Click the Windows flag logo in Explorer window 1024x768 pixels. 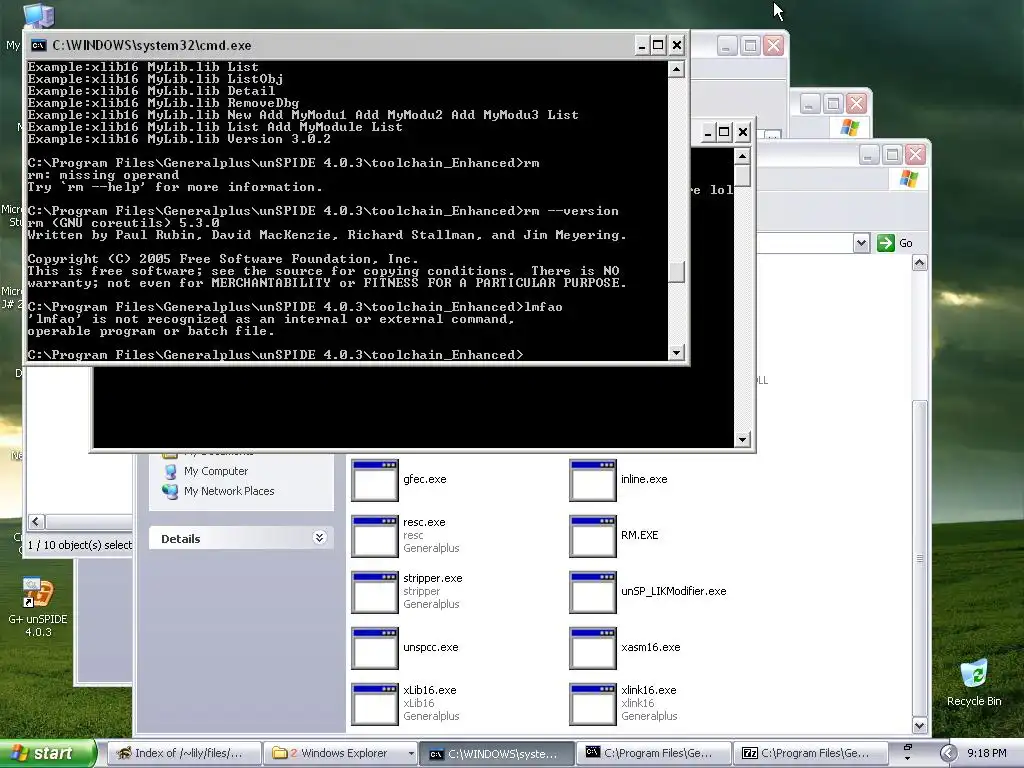[x=908, y=178]
